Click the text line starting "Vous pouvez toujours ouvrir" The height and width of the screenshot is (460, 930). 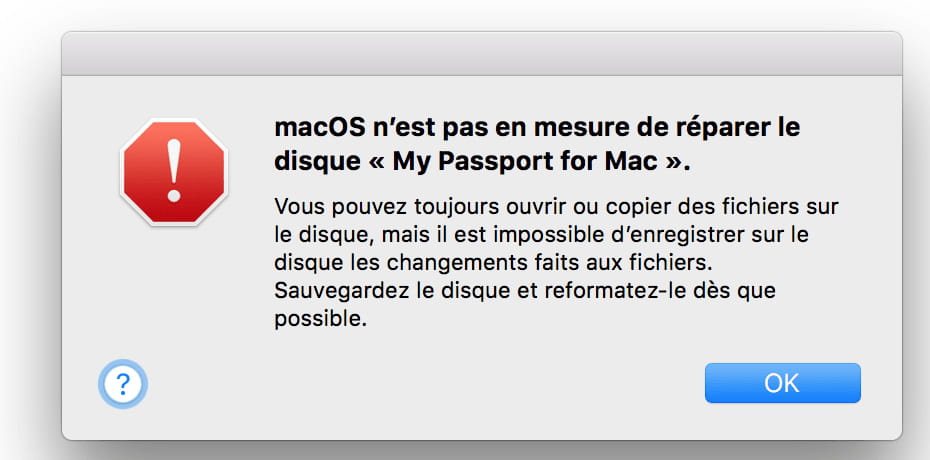pyautogui.click(x=556, y=207)
